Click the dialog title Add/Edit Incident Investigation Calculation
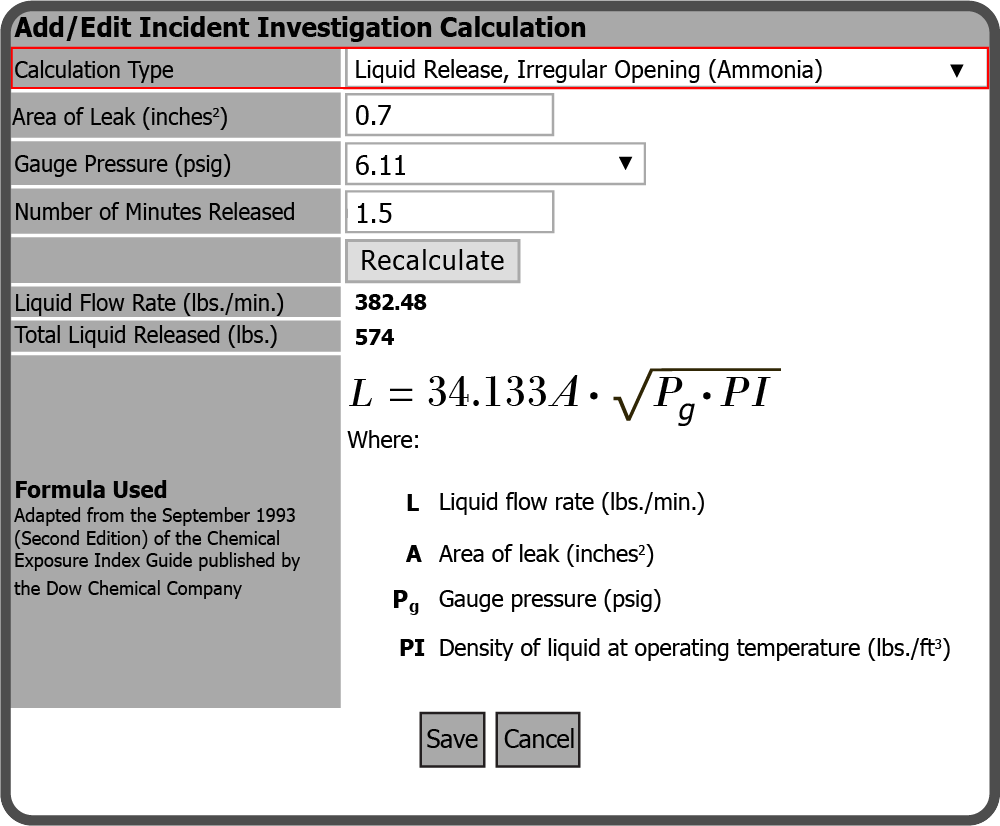The image size is (1000, 826). click(x=300, y=28)
